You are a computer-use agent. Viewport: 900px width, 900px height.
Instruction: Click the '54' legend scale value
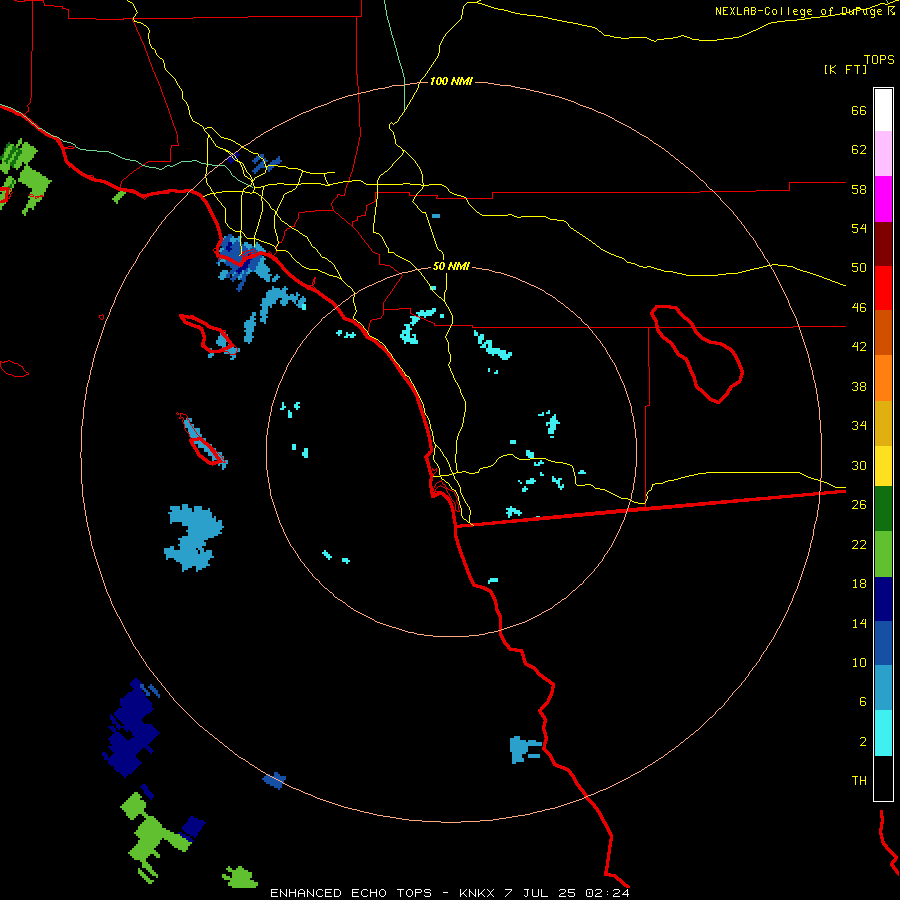859,228
